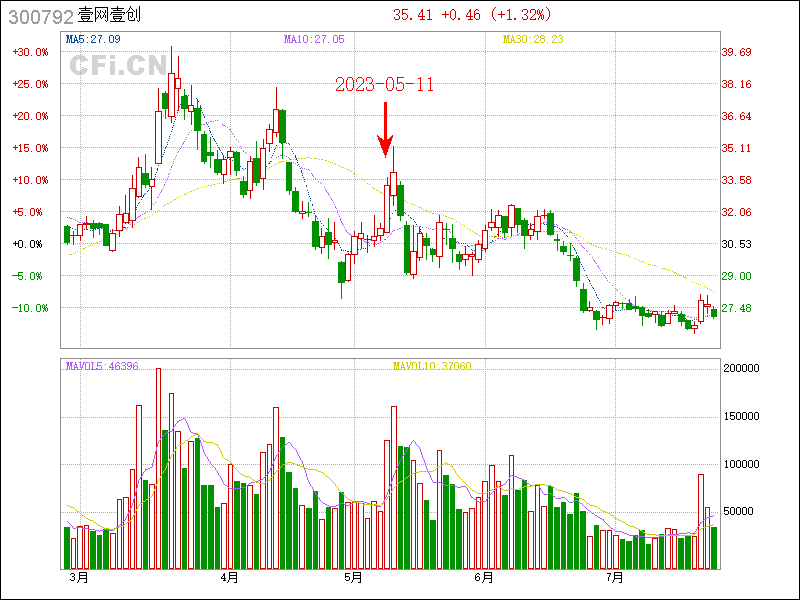Viewport: 800px width, 600px height.
Task: Click the 4月 label on time axis
Action: (x=229, y=577)
